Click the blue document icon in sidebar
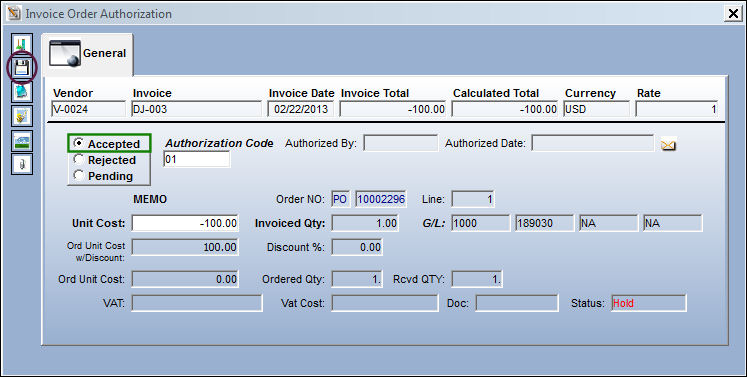 pyautogui.click(x=22, y=92)
